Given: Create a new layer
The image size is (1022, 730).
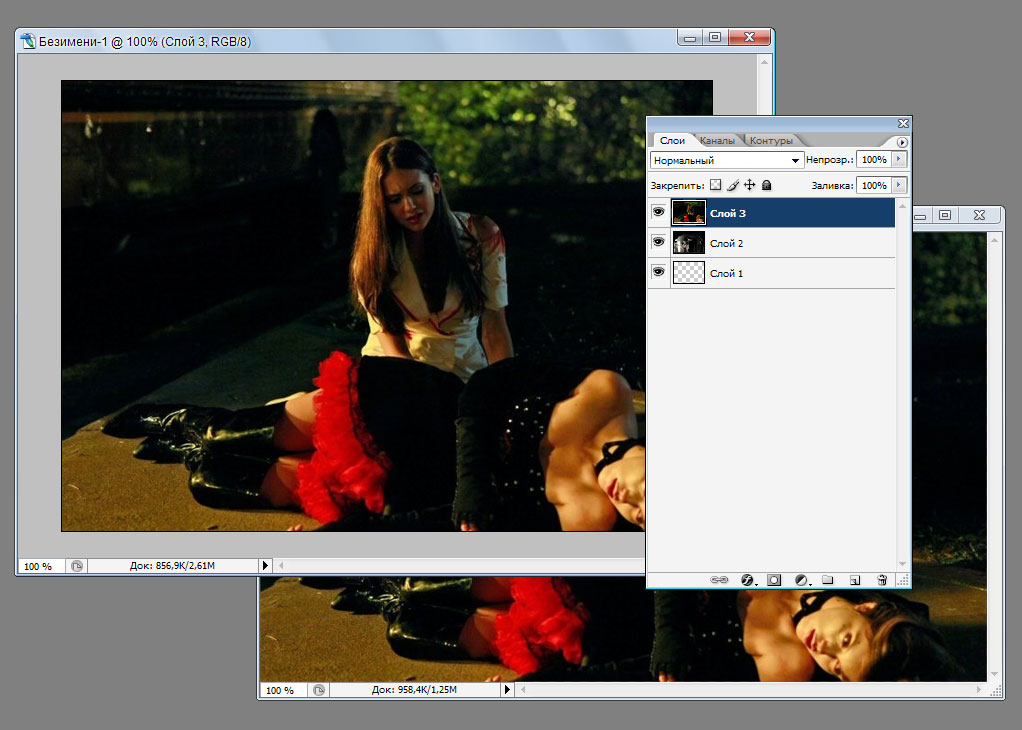Looking at the screenshot, I should (854, 580).
